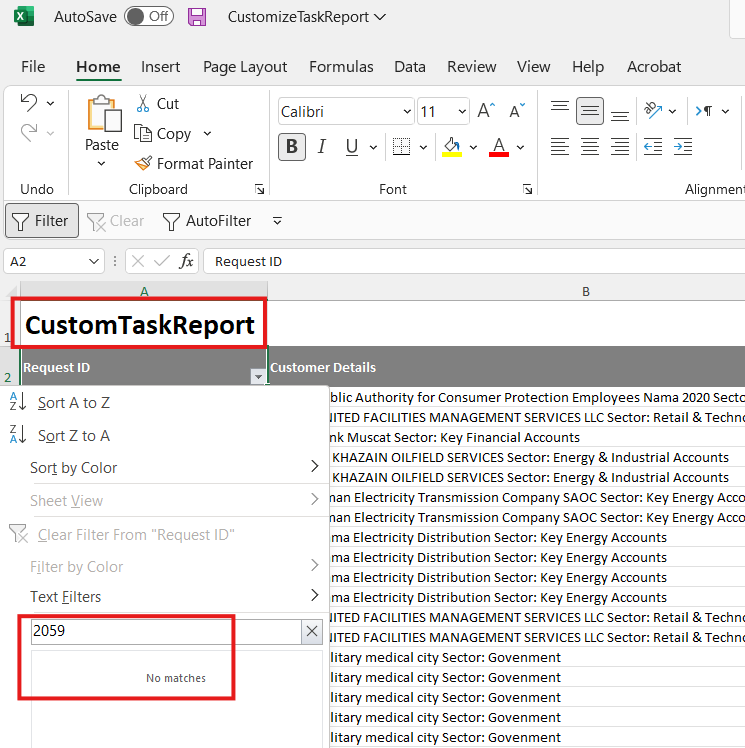Click the Cut scissors icon
The image size is (745, 748).
tap(143, 103)
